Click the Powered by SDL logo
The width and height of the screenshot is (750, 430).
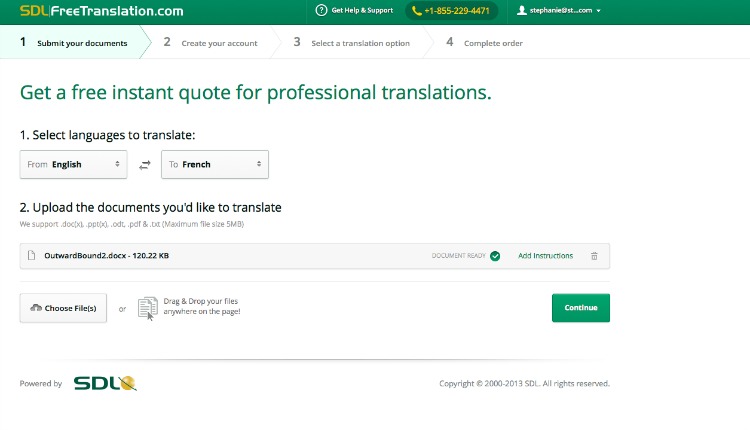(x=105, y=384)
